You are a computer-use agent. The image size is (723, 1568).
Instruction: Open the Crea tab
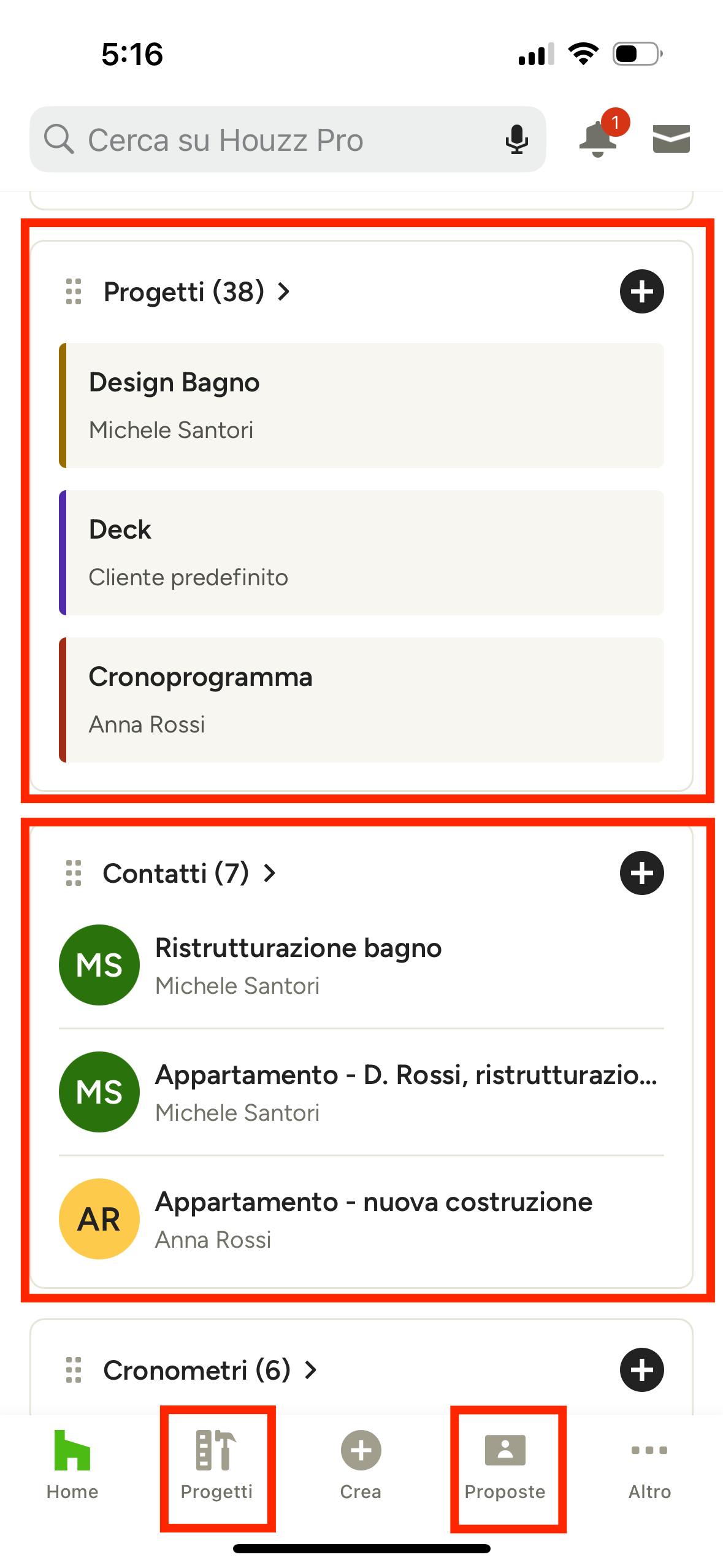pyautogui.click(x=361, y=1466)
